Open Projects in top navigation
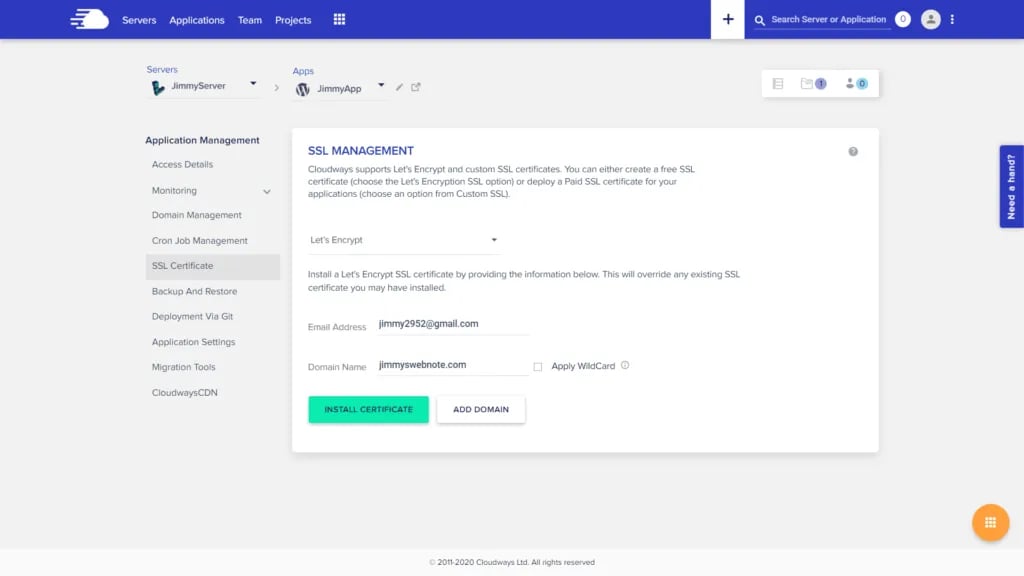Image resolution: width=1024 pixels, height=576 pixels. (x=293, y=20)
